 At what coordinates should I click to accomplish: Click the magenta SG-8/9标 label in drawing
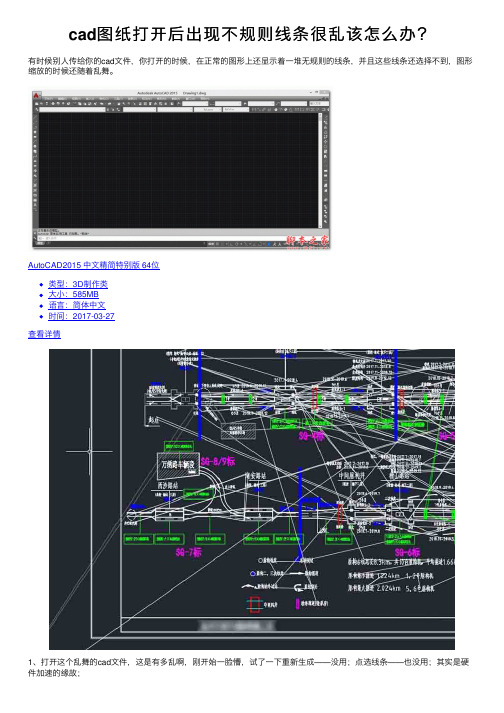click(218, 462)
